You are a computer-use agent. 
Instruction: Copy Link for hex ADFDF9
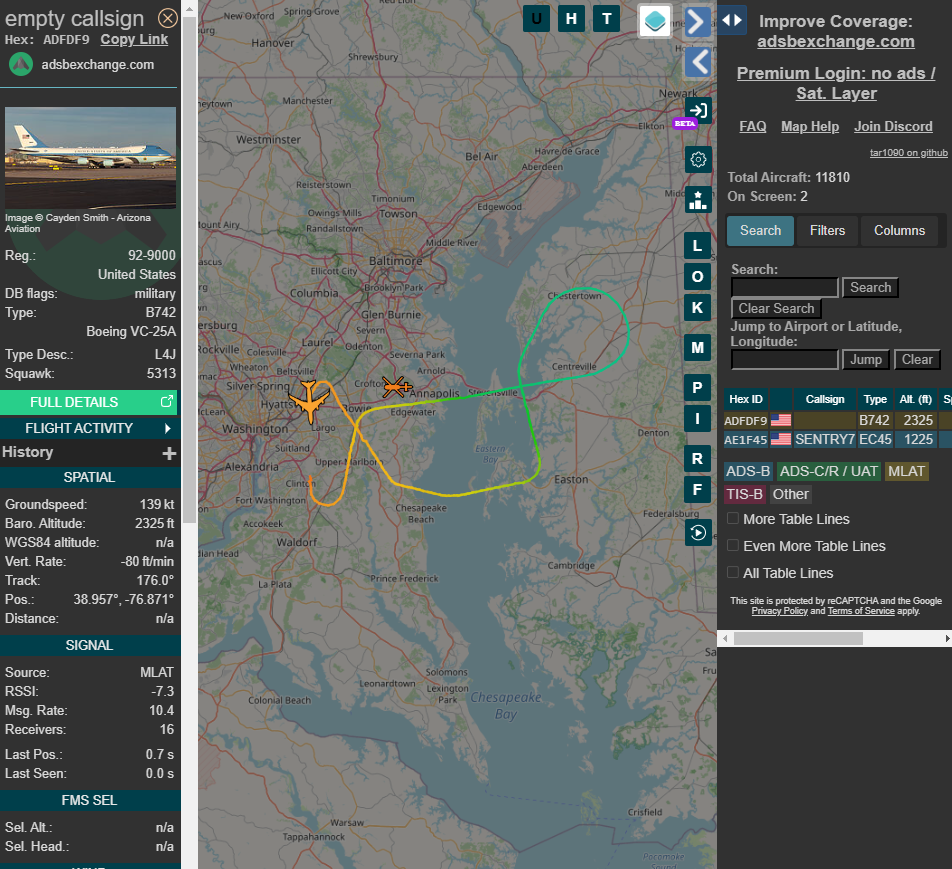[134, 39]
